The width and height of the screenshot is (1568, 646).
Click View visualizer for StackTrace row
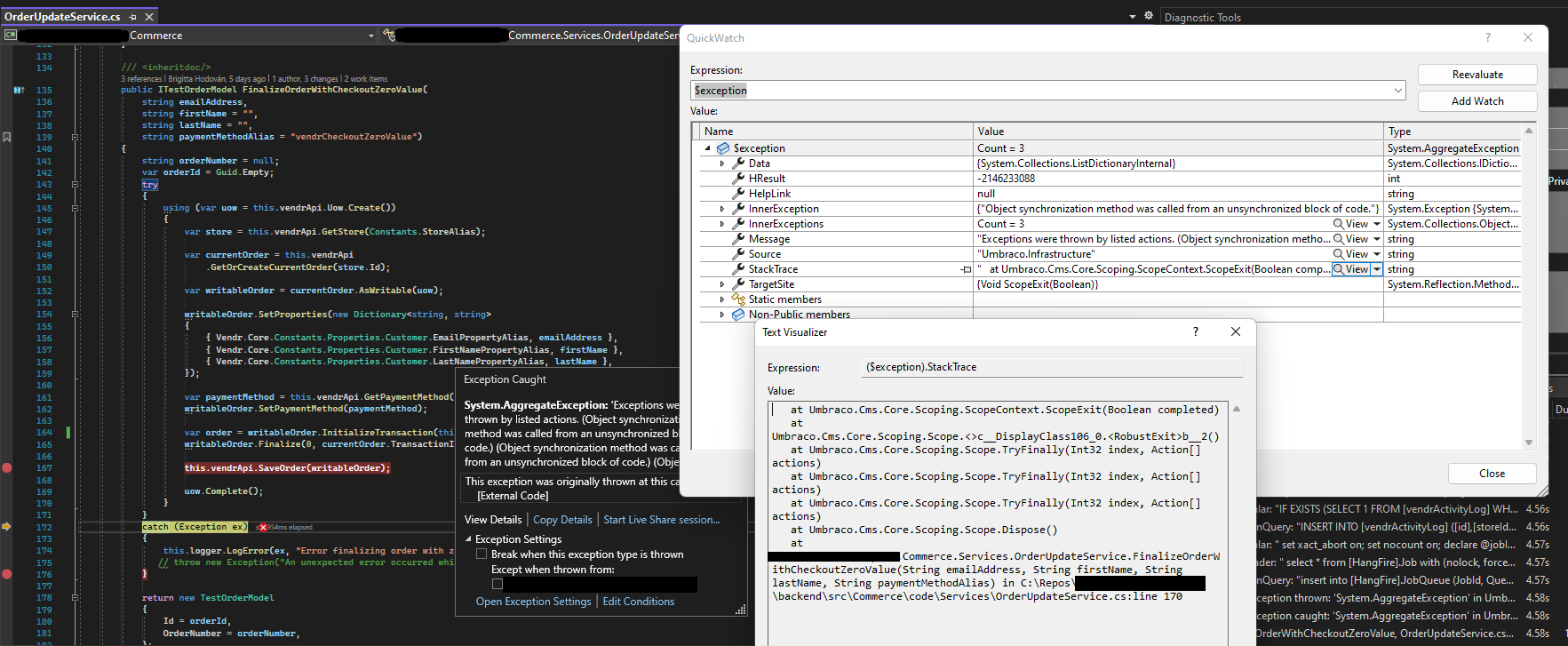[x=1351, y=269]
